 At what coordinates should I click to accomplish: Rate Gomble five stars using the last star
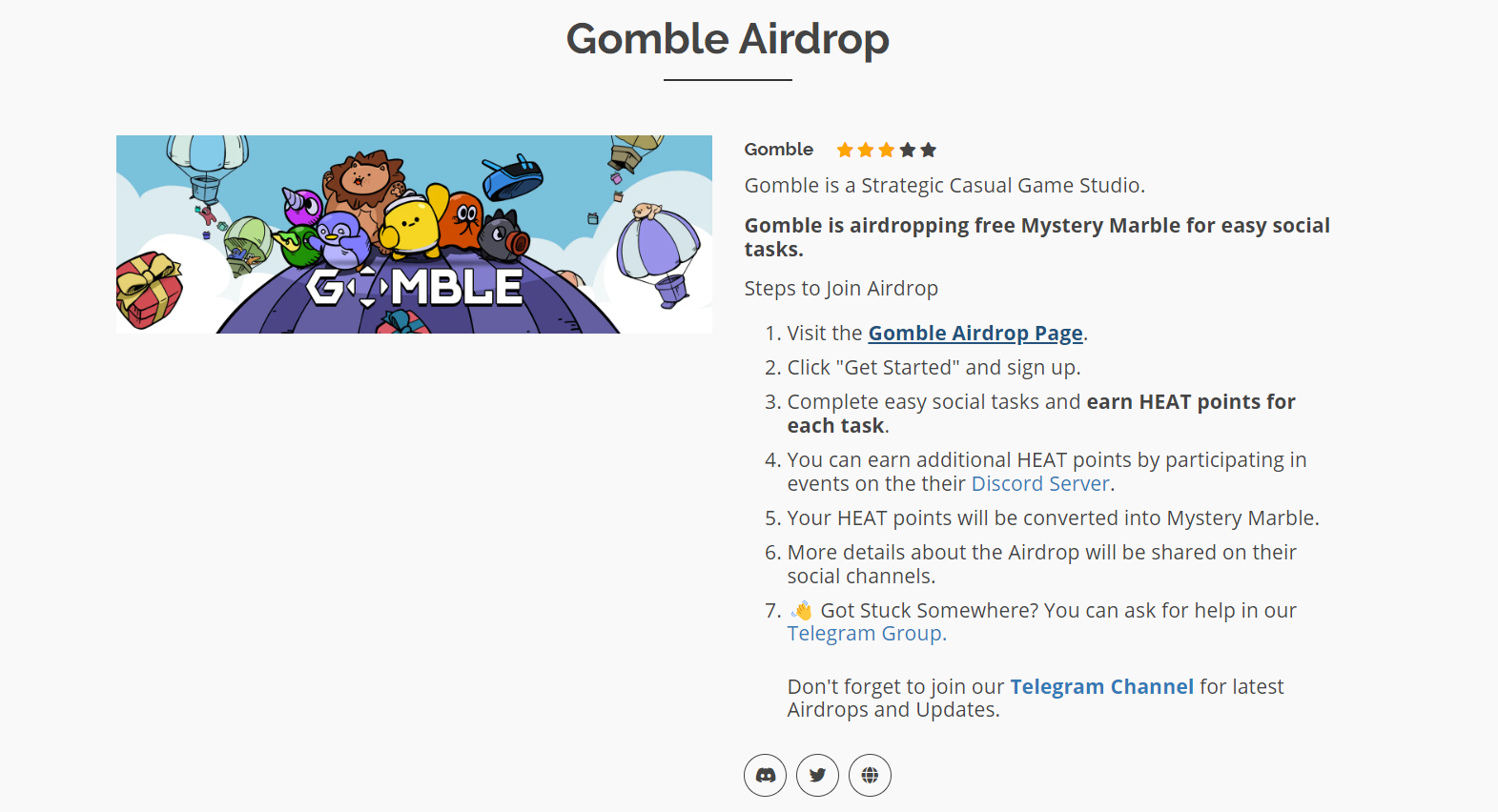(x=929, y=150)
